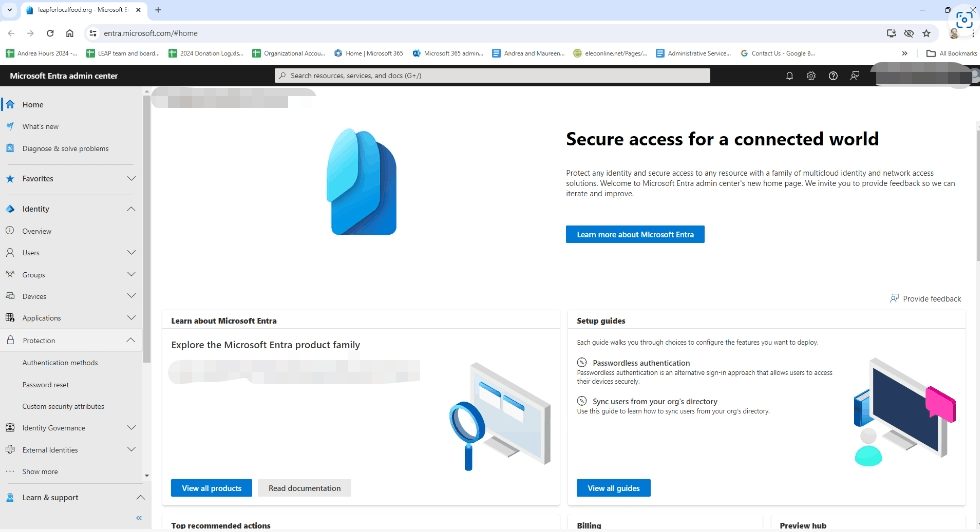The width and height of the screenshot is (980, 532).
Task: Open the What's new sidebar icon
Action: [10, 126]
